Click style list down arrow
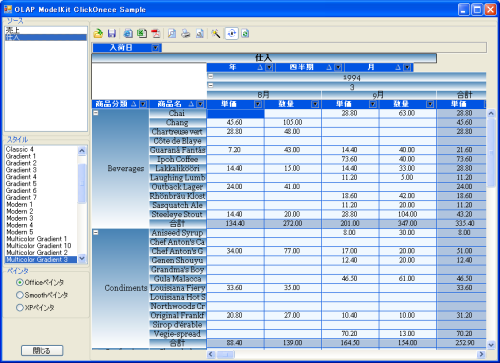This screenshot has width=500, height=363. tap(82, 259)
